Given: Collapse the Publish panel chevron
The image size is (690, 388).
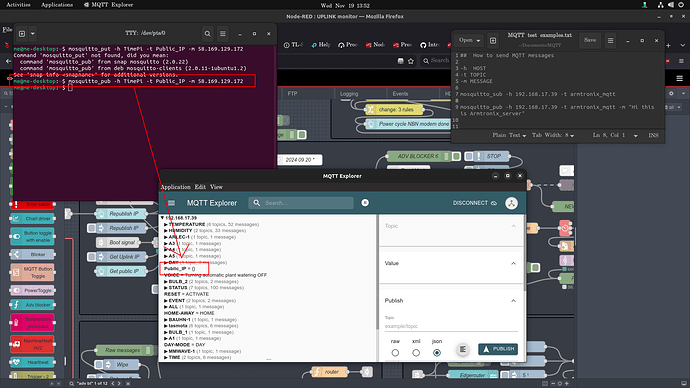Looking at the screenshot, I should [513, 301].
